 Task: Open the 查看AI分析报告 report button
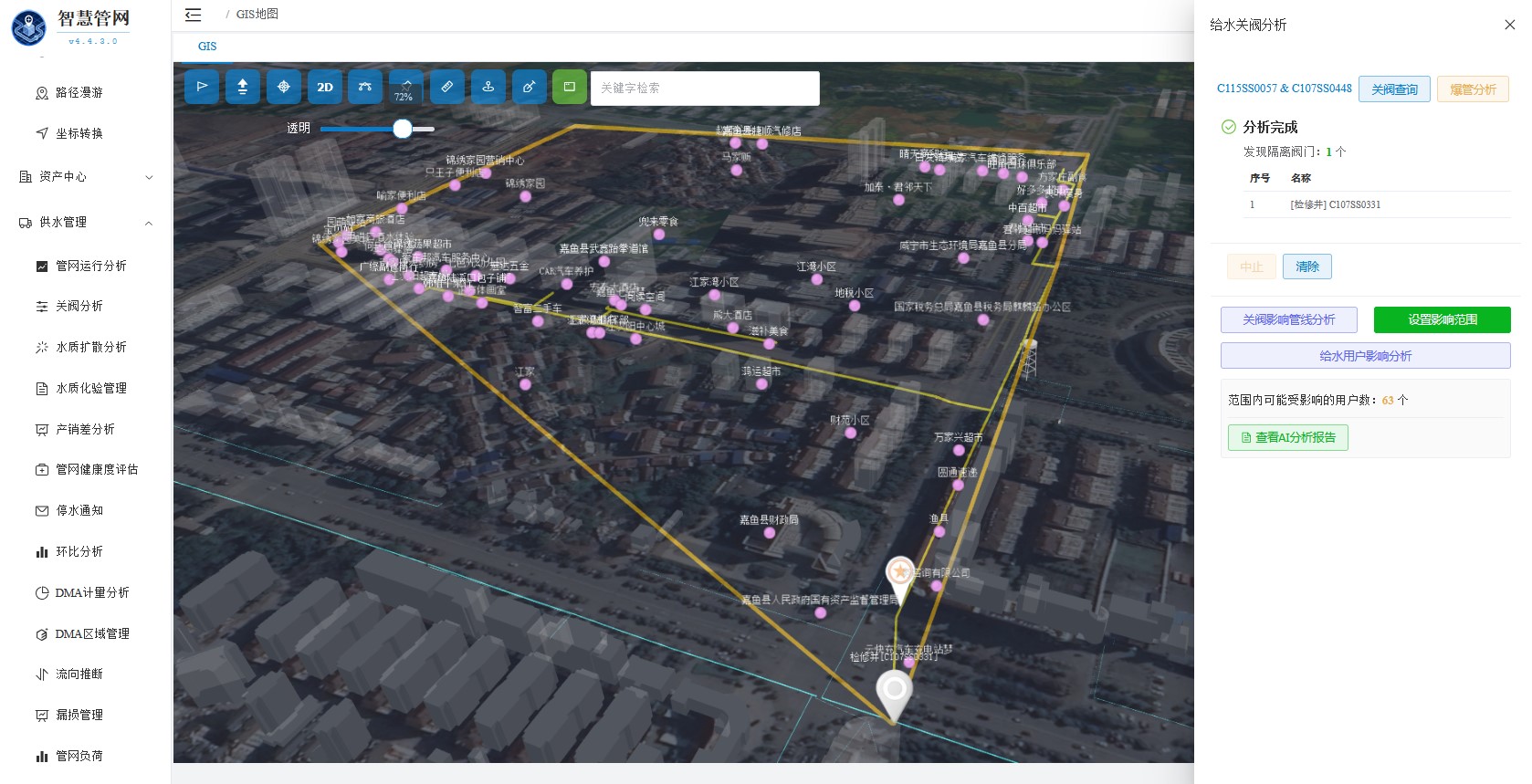[x=1287, y=437]
